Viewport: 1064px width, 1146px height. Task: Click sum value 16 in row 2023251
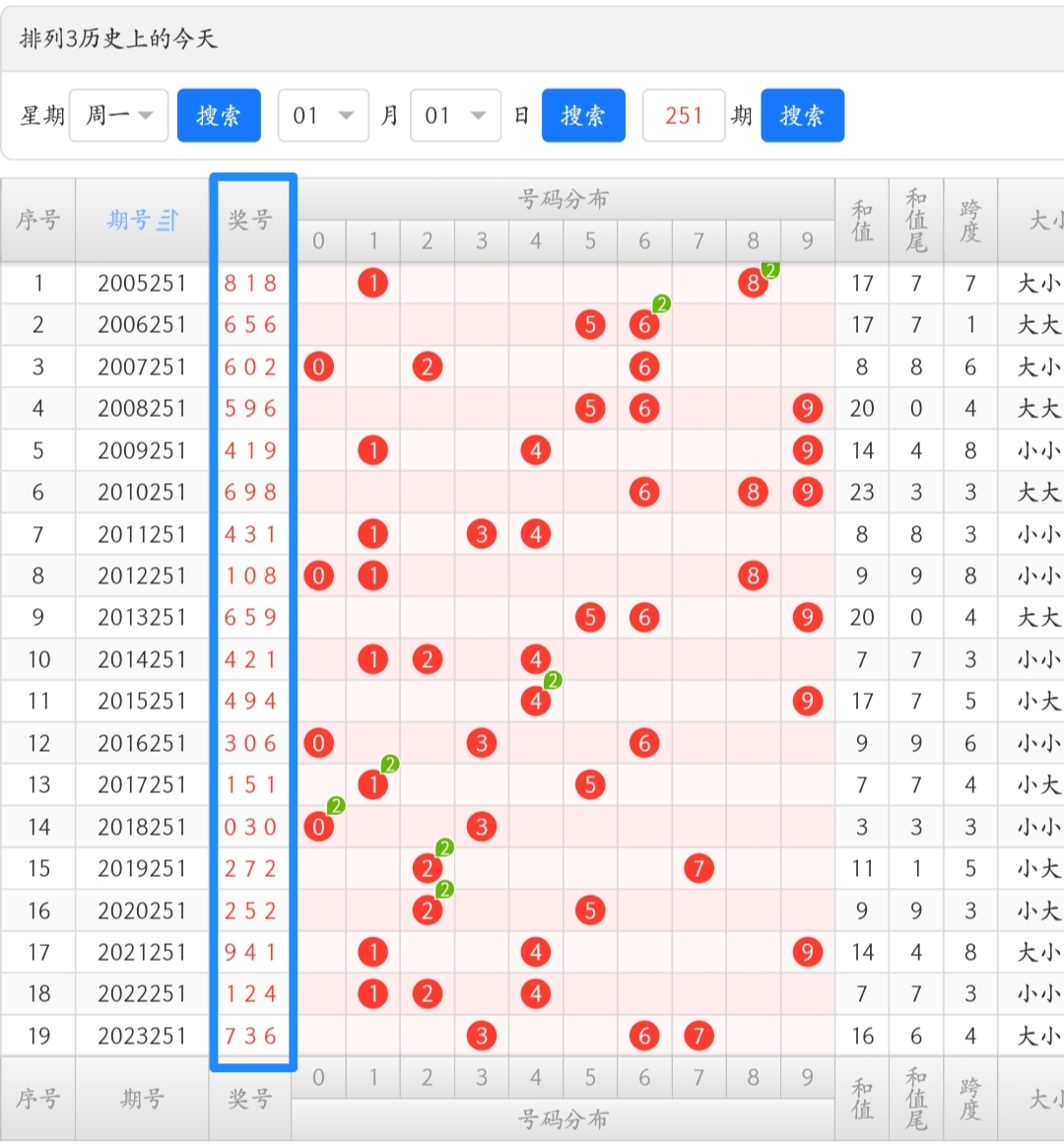coord(862,1036)
